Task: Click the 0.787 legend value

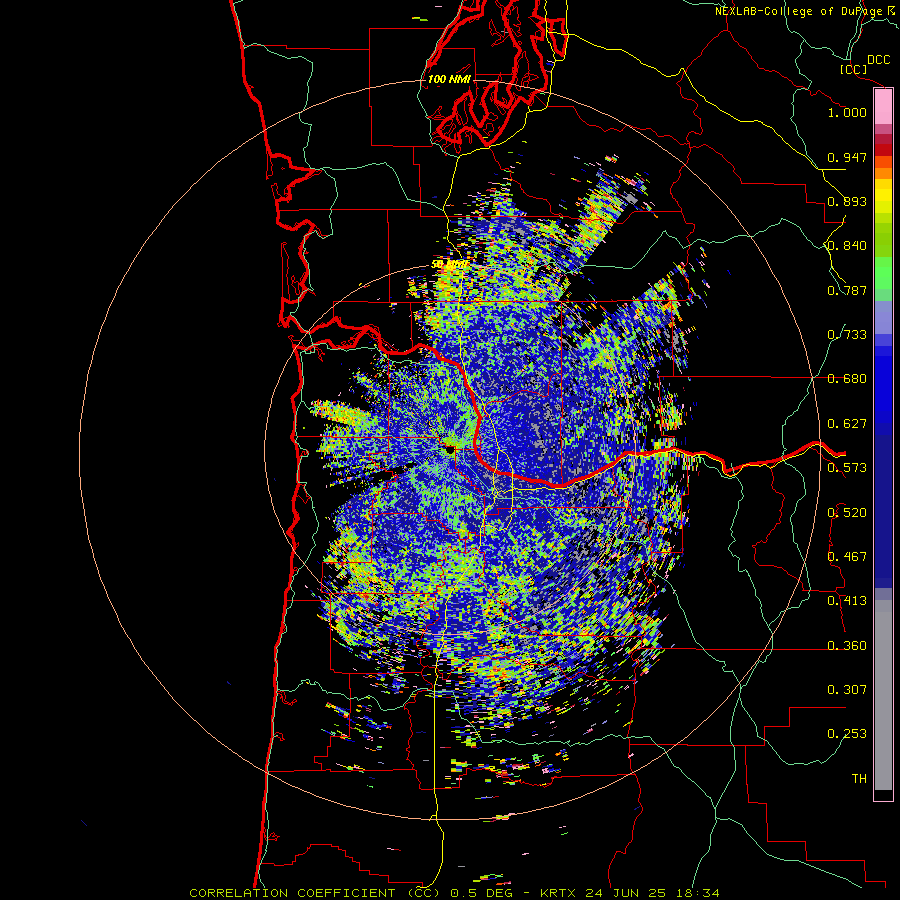Action: (x=847, y=290)
